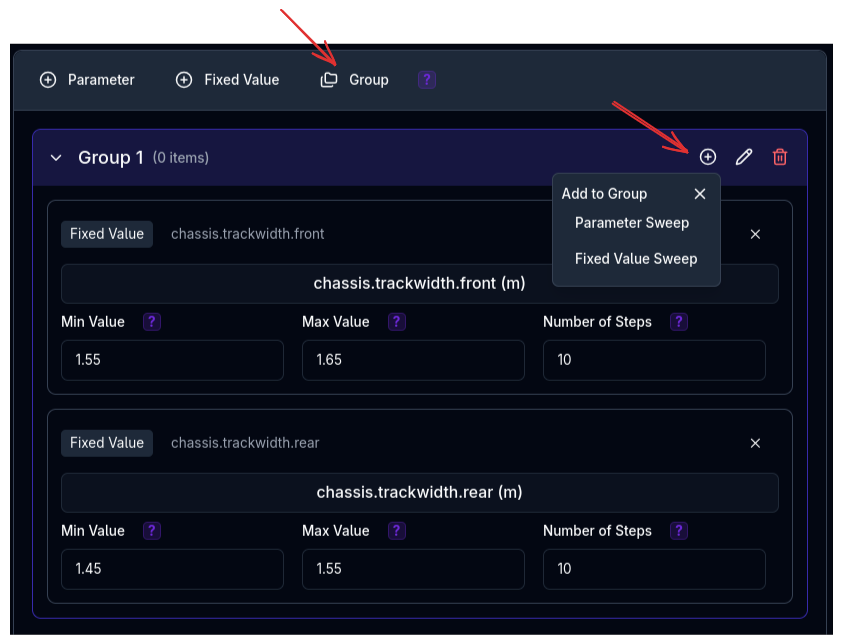Select the pencil icon to rename Group 1
Screen dimensions: 843x644
[x=744, y=157]
